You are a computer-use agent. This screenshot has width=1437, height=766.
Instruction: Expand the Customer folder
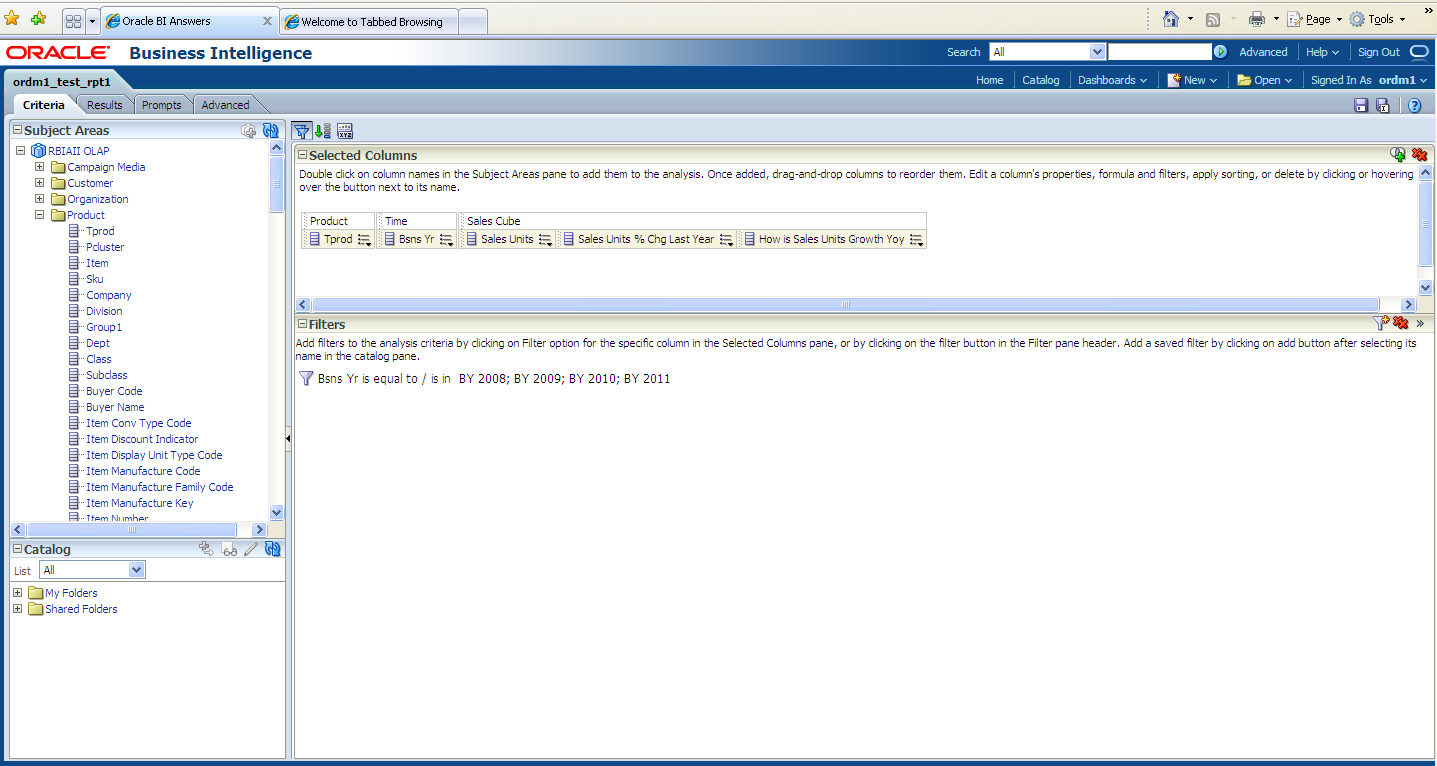click(x=39, y=183)
